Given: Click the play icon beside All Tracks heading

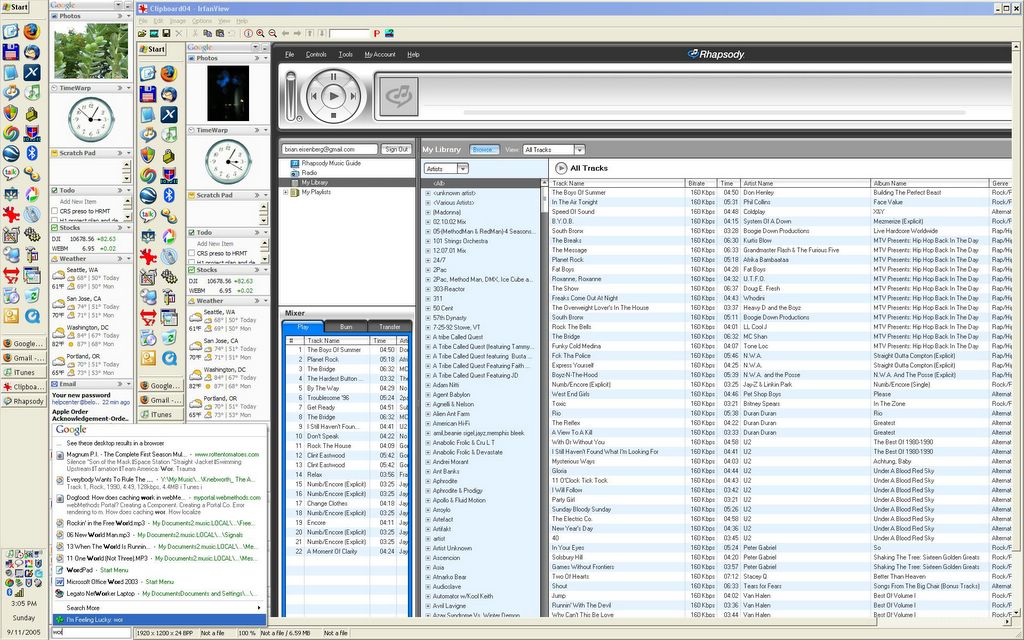Looking at the screenshot, I should pos(561,168).
